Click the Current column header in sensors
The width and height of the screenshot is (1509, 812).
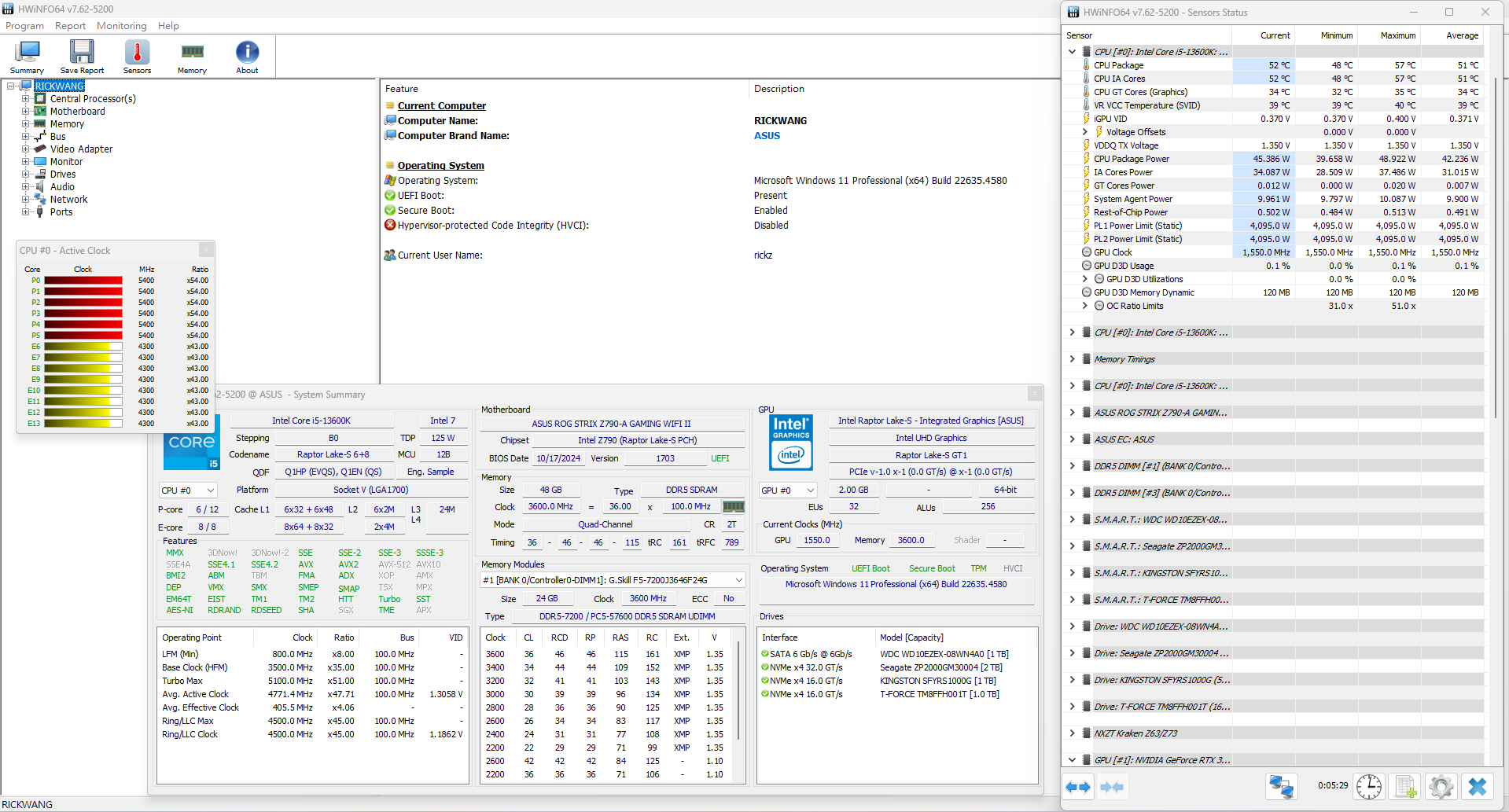coord(1263,35)
